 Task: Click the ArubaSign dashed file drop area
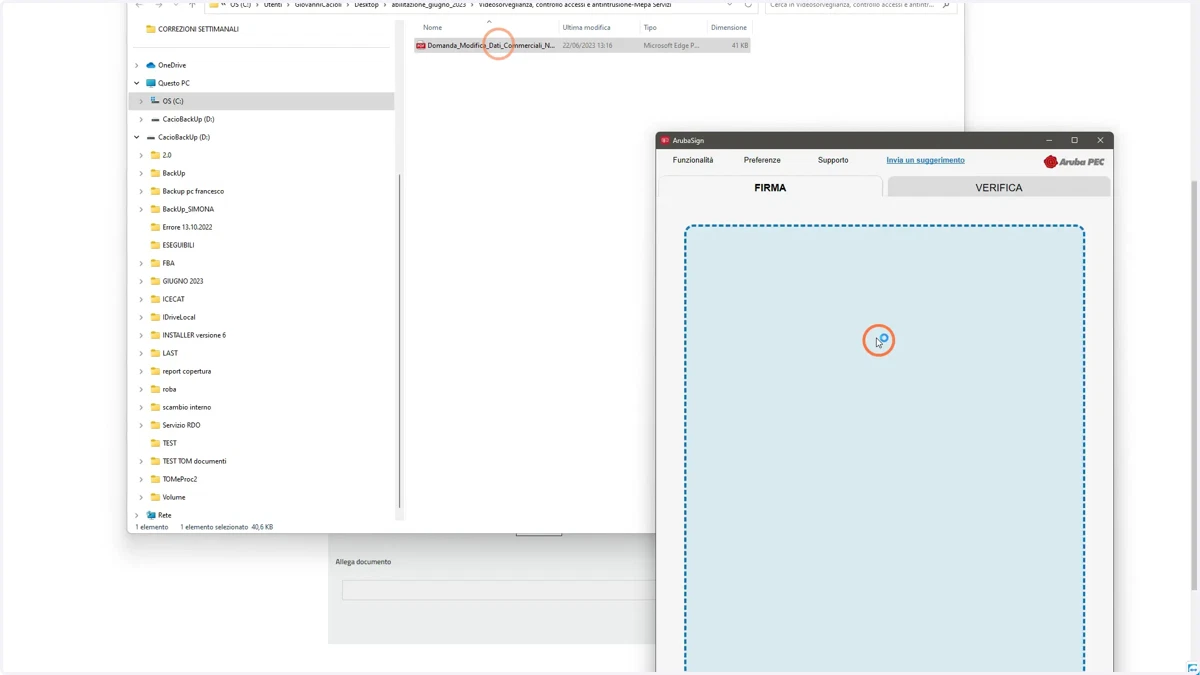(884, 449)
